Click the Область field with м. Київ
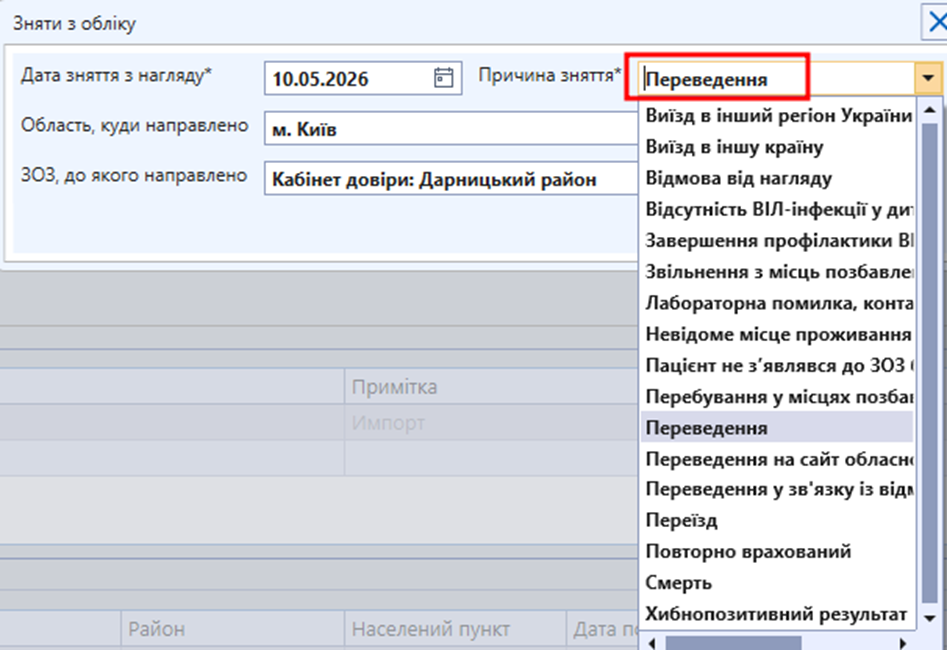947x650 pixels. click(x=451, y=129)
